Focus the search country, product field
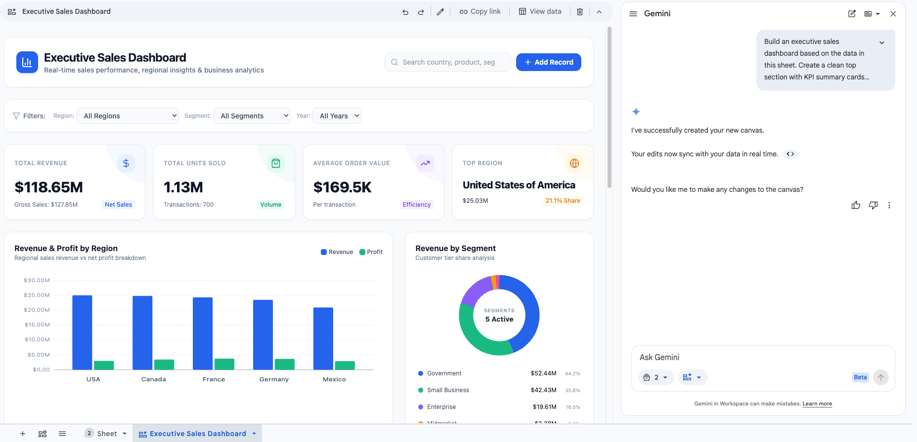The width and height of the screenshot is (917, 442). (x=447, y=62)
